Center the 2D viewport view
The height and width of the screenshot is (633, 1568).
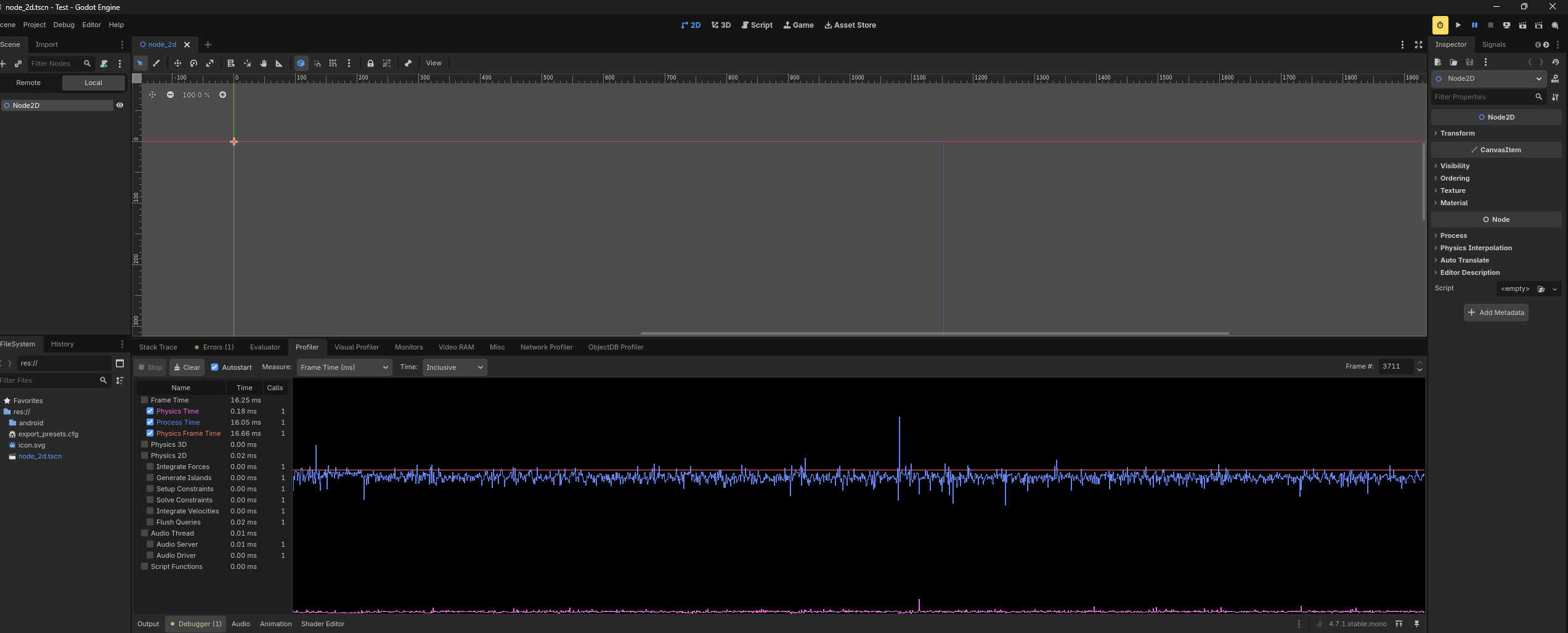coord(153,95)
